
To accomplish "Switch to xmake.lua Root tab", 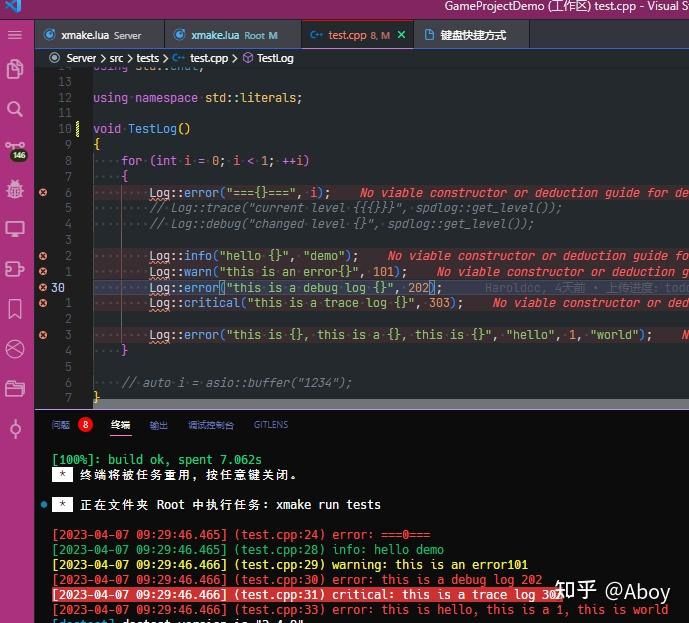I will 233,35.
